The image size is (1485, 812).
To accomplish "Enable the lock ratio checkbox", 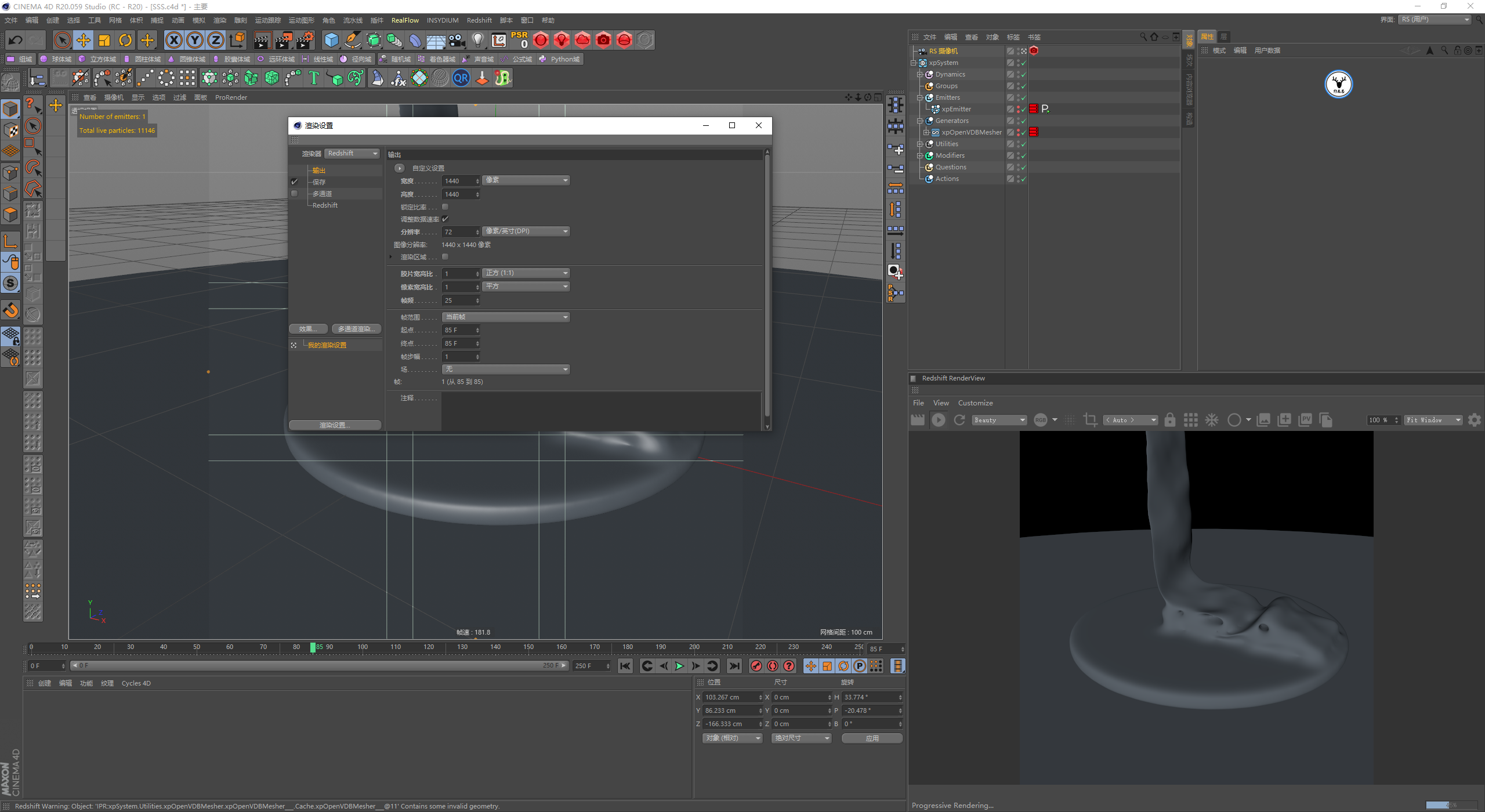I will coord(445,207).
